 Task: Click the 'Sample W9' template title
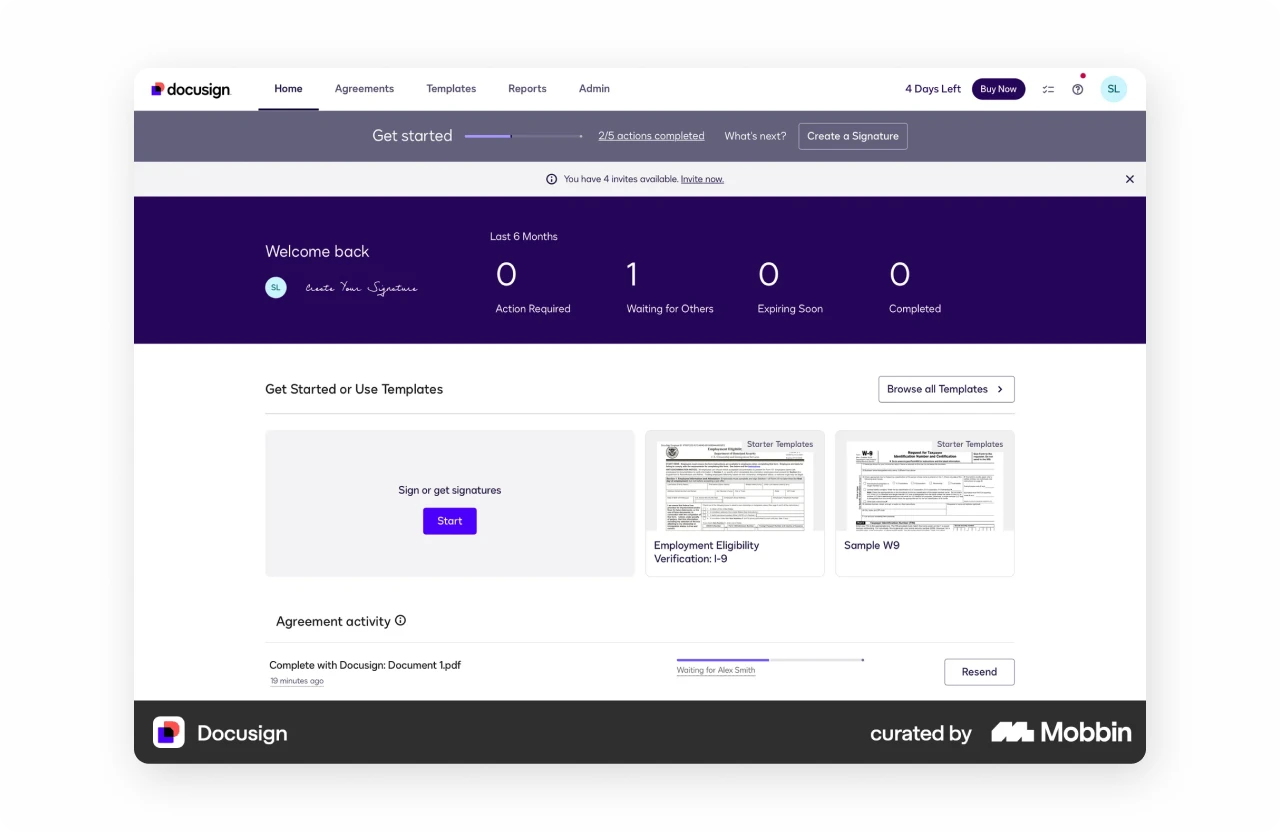point(872,546)
